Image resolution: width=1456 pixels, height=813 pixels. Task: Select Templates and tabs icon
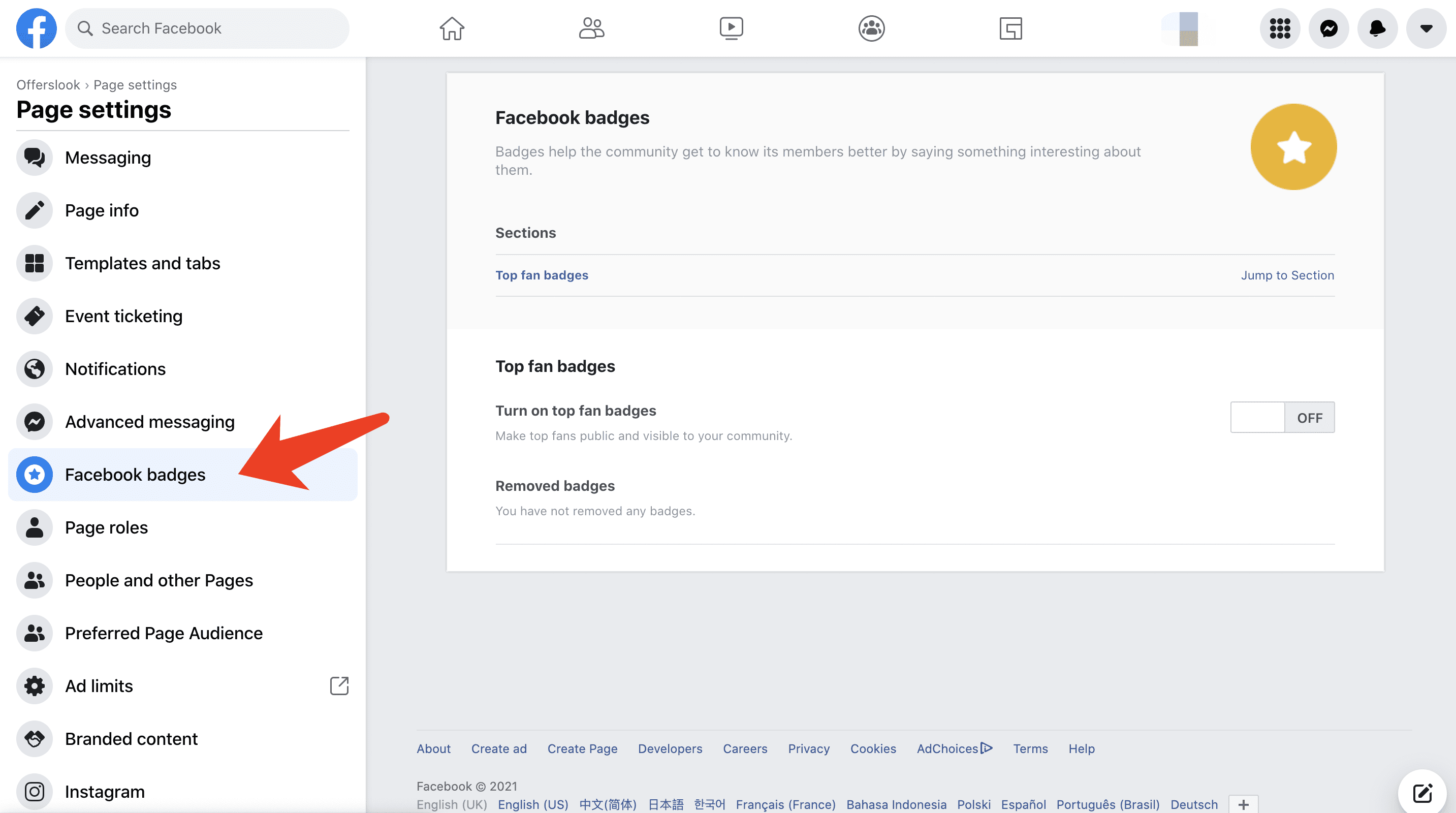coord(35,263)
